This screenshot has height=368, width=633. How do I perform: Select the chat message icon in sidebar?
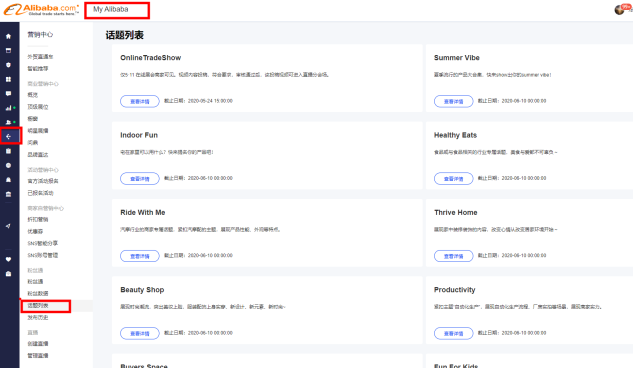(8, 94)
